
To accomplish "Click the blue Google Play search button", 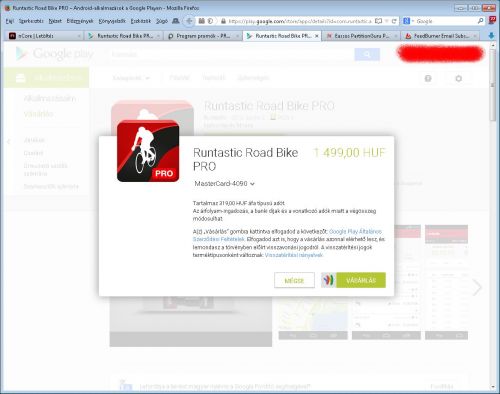I will tap(367, 54).
